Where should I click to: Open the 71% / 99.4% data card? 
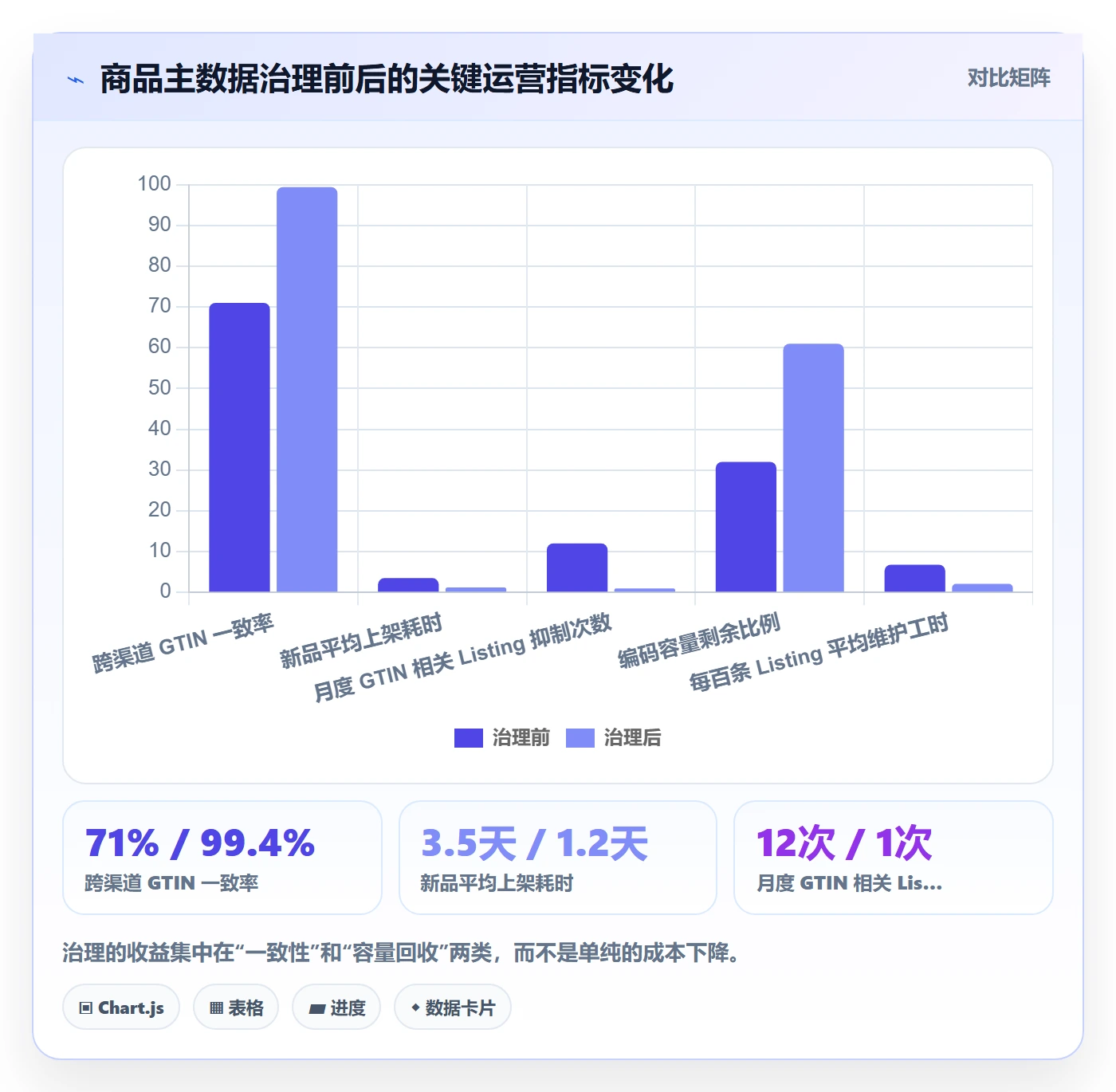[222, 858]
